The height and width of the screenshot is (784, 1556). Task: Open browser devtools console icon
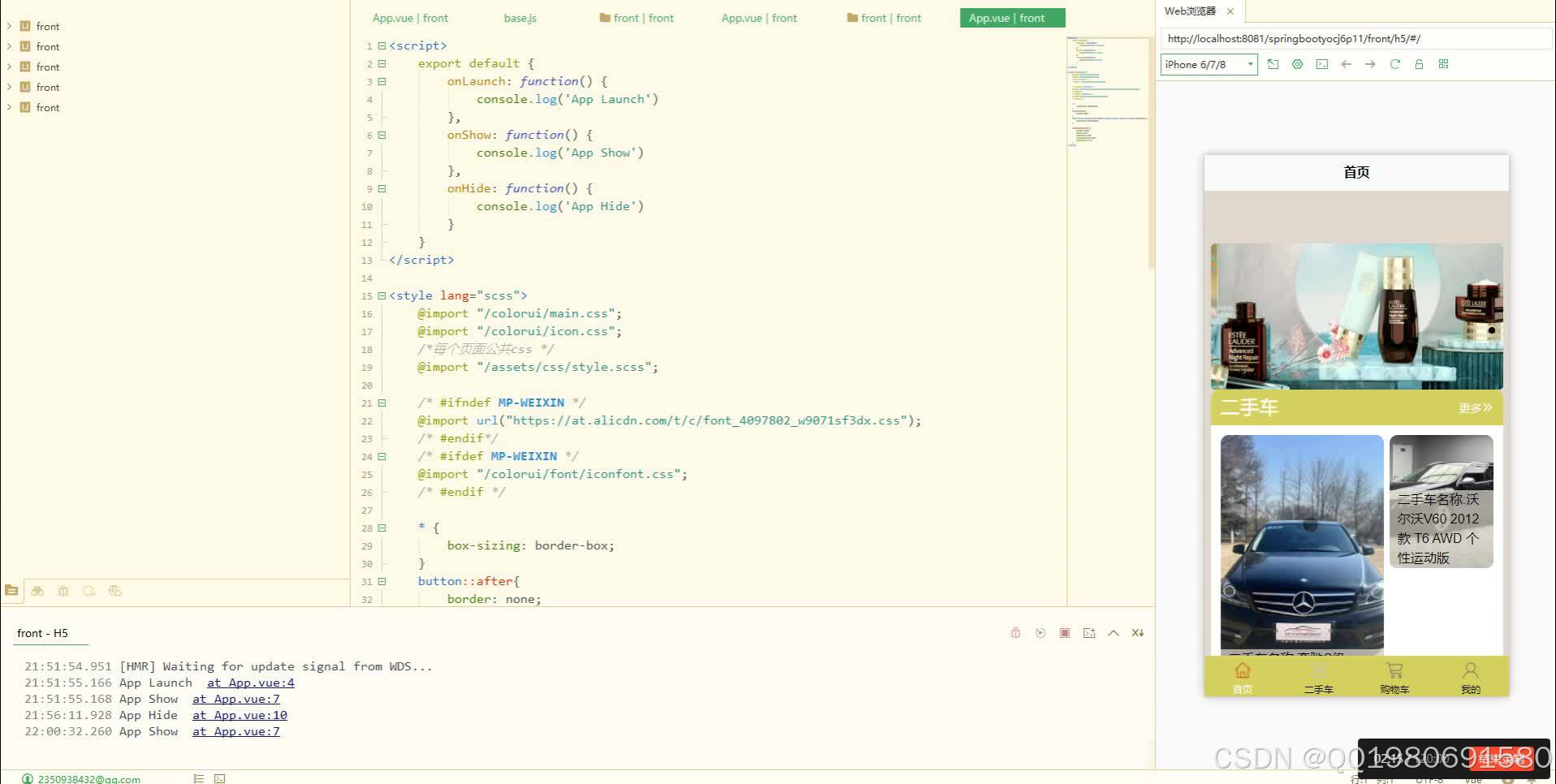(x=1322, y=64)
